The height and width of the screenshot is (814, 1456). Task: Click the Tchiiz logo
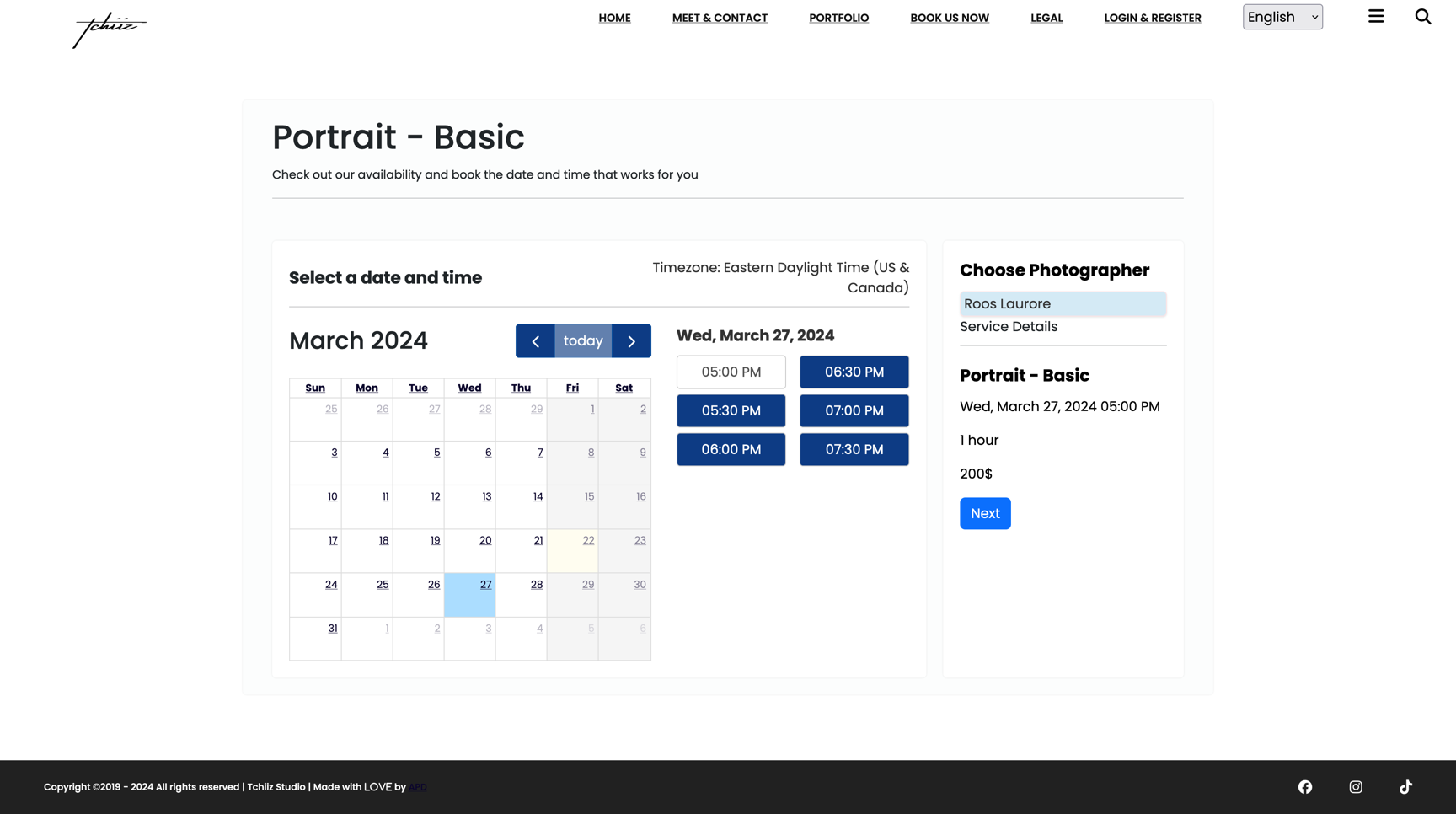110,29
